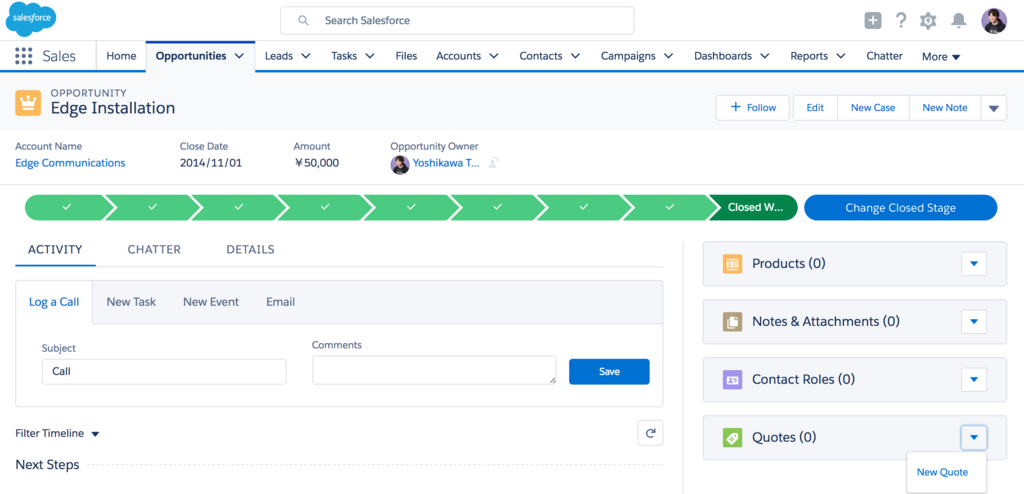
Task: Click the opportunity owner's small avatar
Action: [400, 164]
